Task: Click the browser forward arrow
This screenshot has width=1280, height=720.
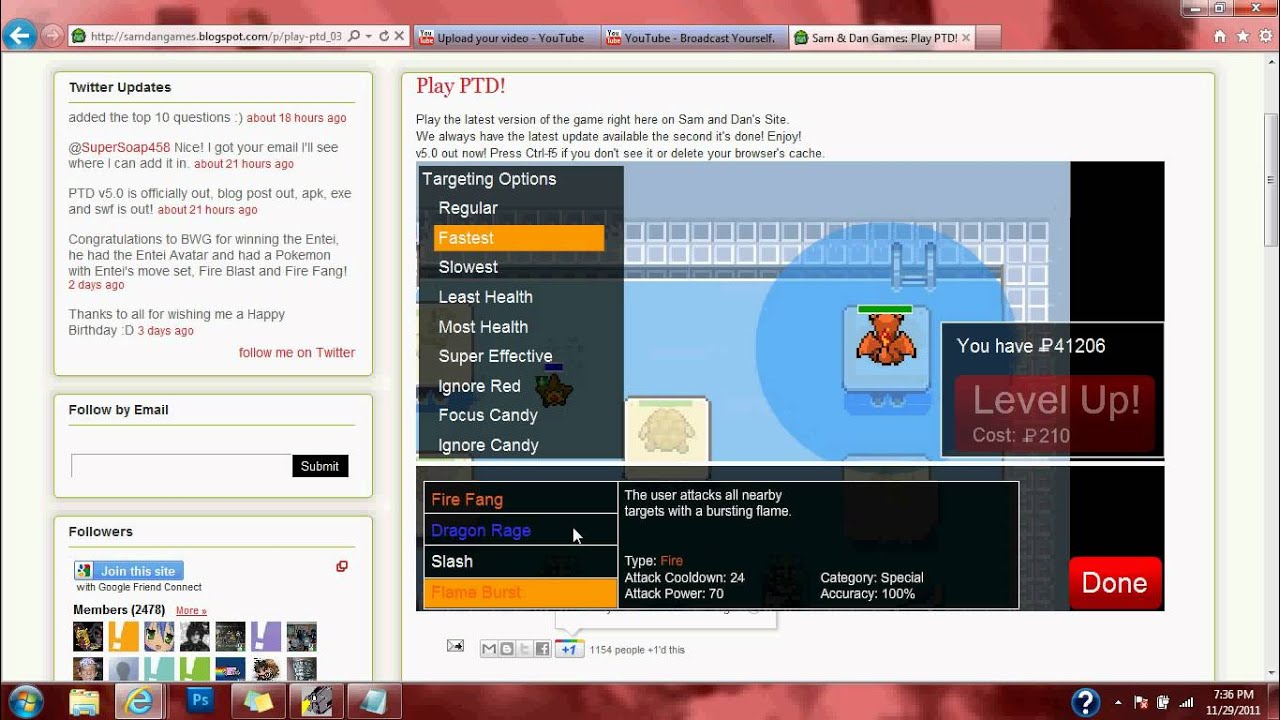Action: click(52, 37)
